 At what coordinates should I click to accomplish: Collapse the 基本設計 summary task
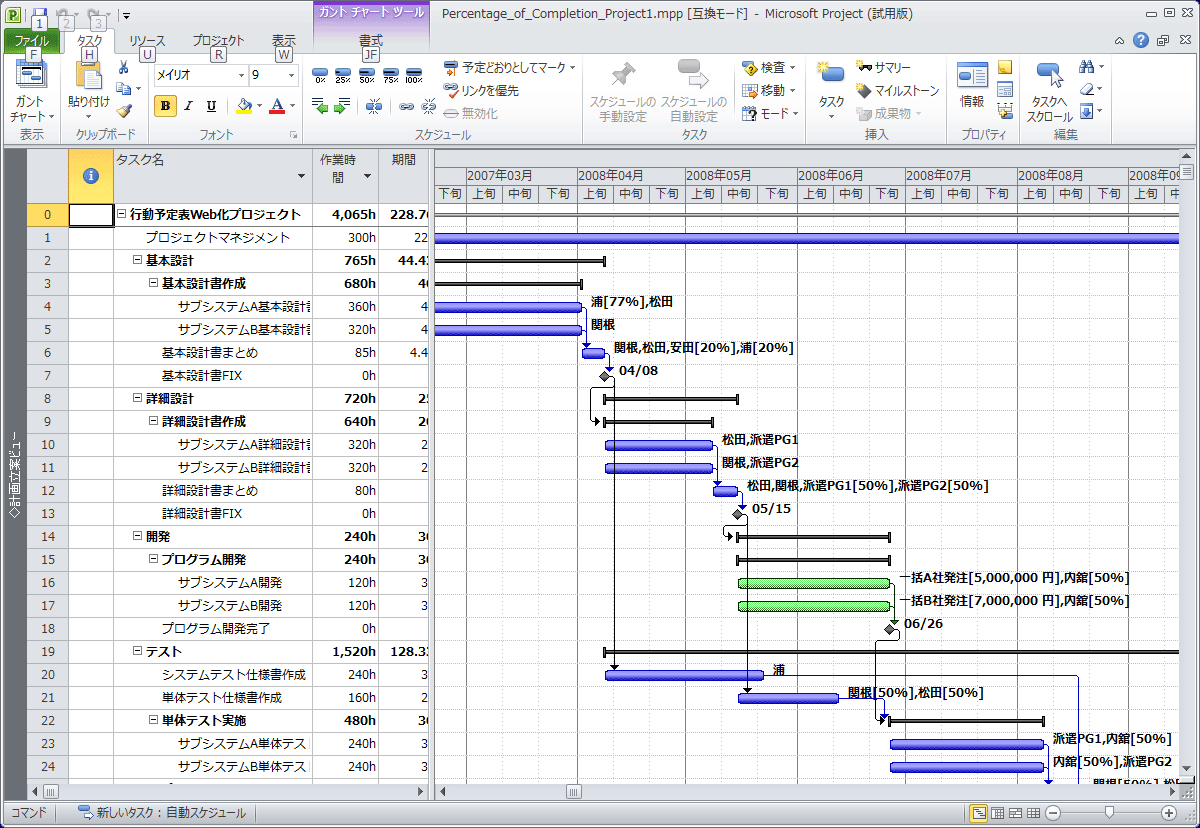[138, 260]
